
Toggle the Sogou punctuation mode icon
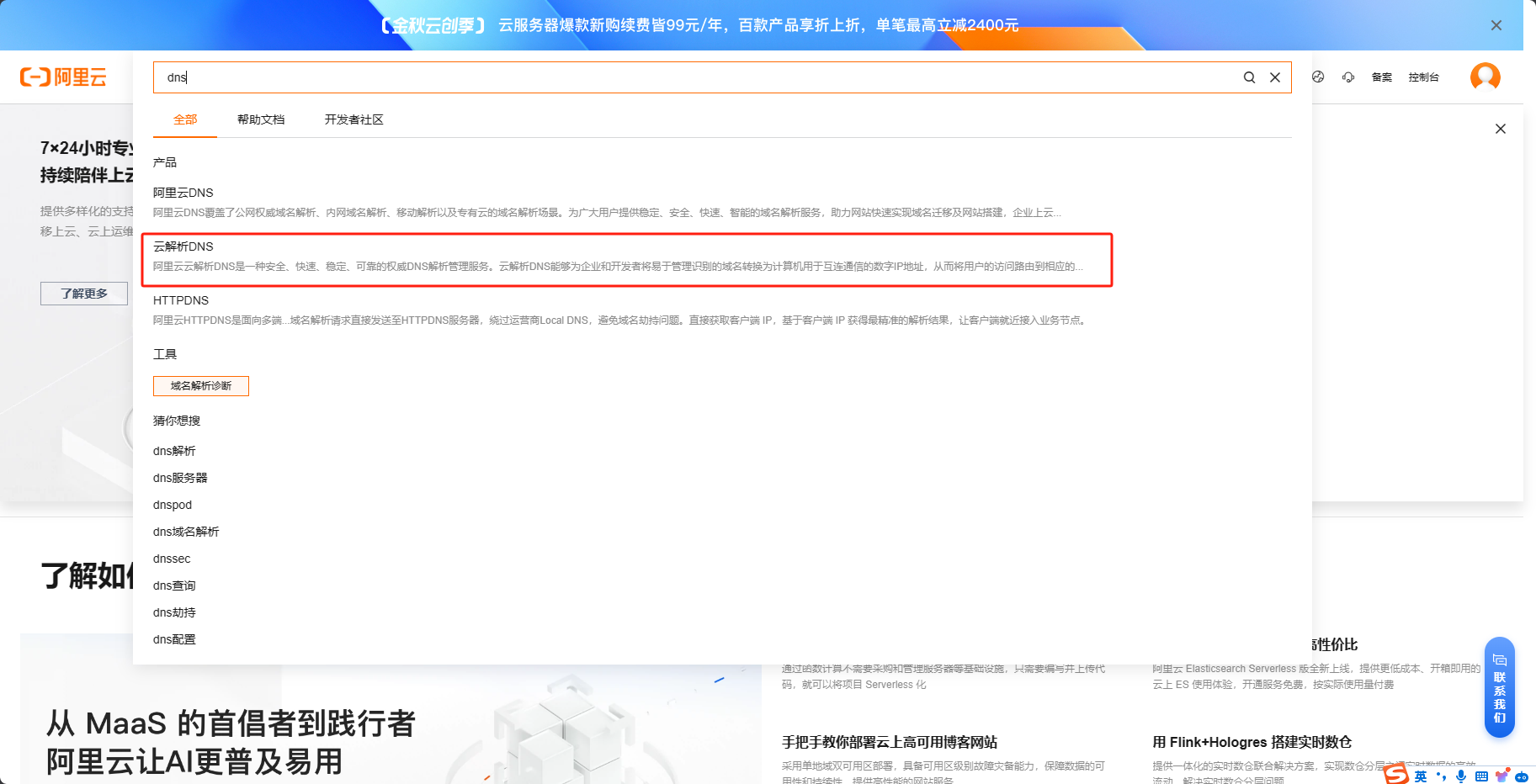tap(1441, 776)
